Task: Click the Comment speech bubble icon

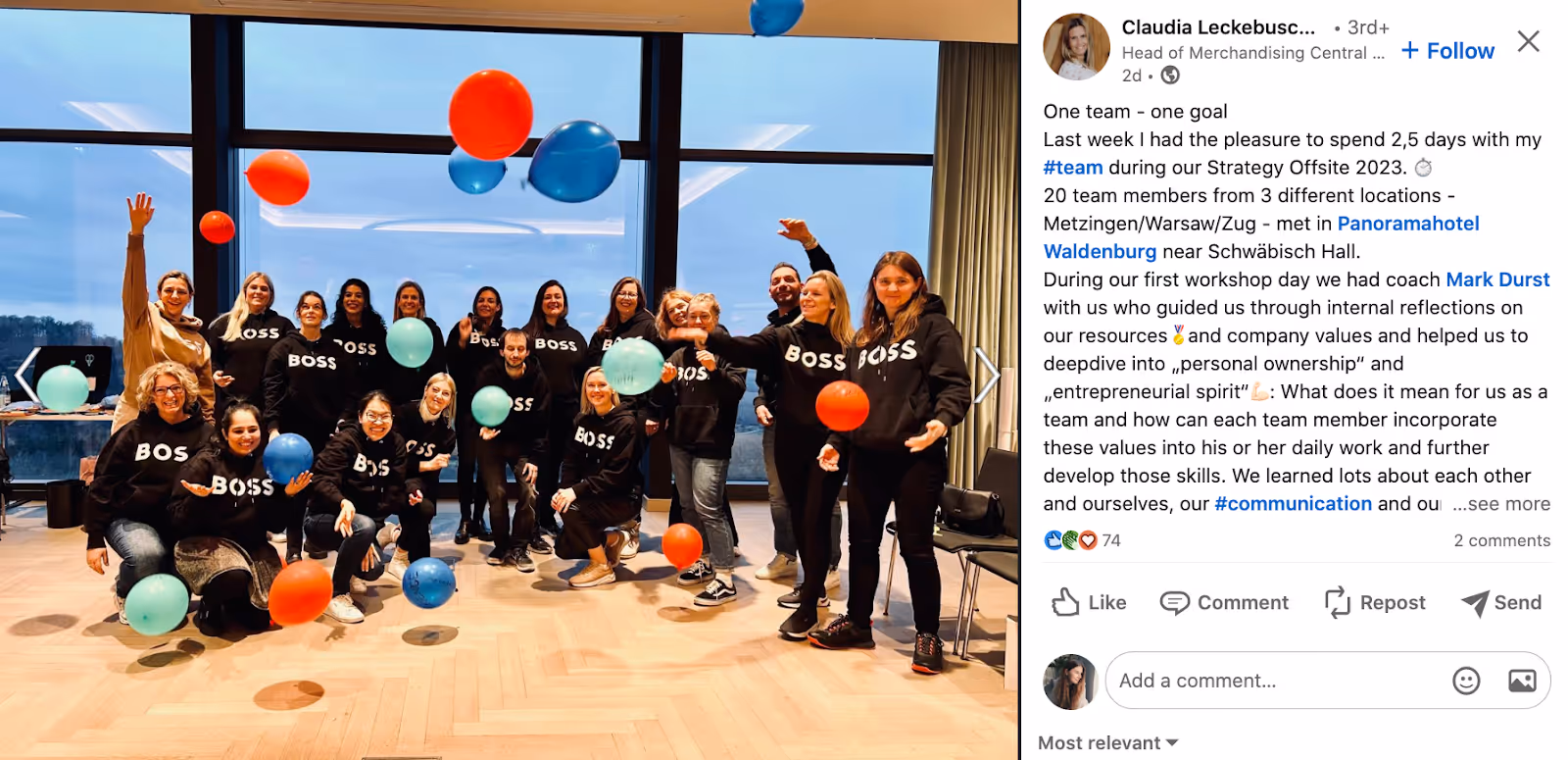Action: click(1174, 602)
